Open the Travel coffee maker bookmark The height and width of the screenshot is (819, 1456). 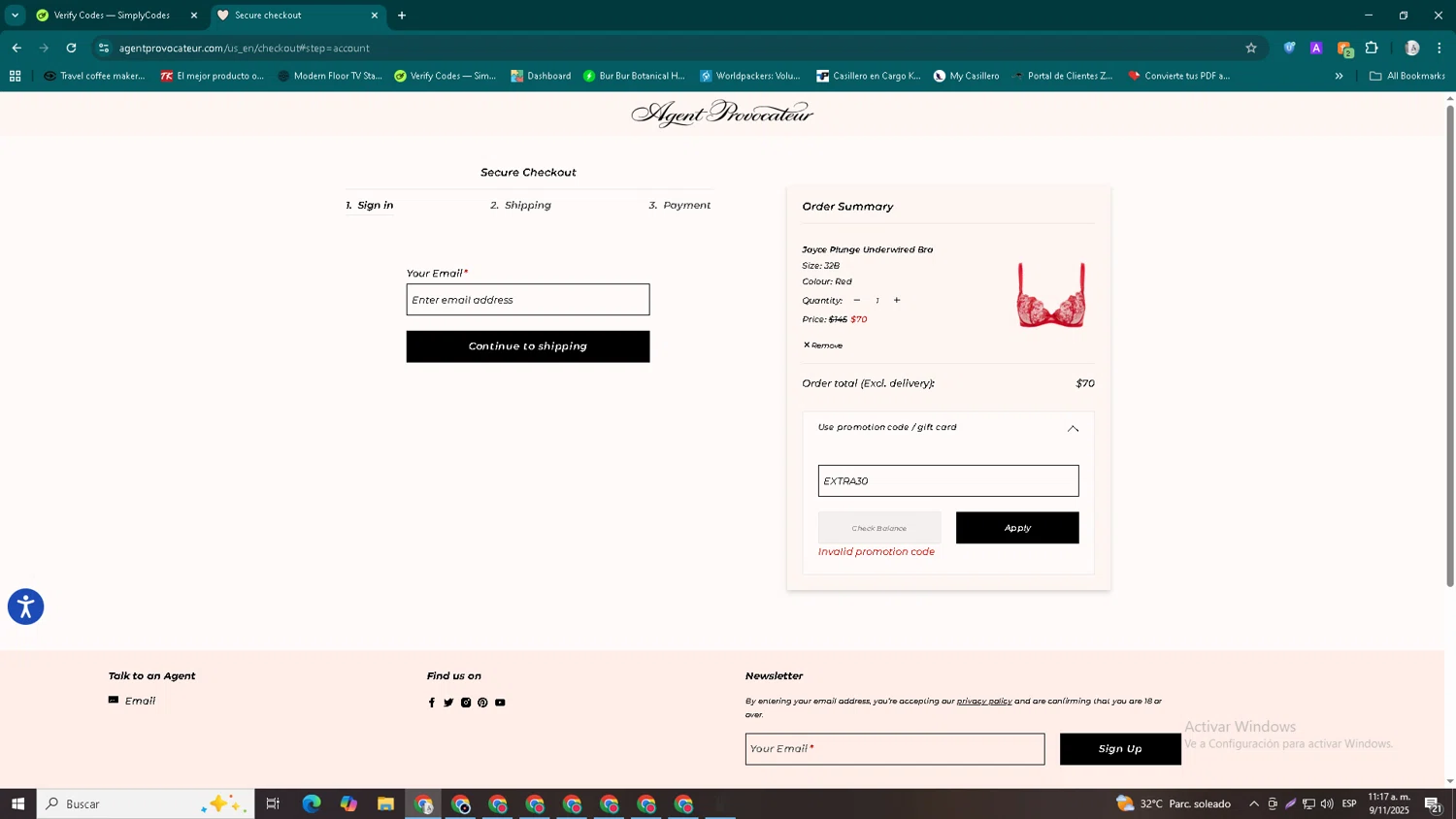94,76
